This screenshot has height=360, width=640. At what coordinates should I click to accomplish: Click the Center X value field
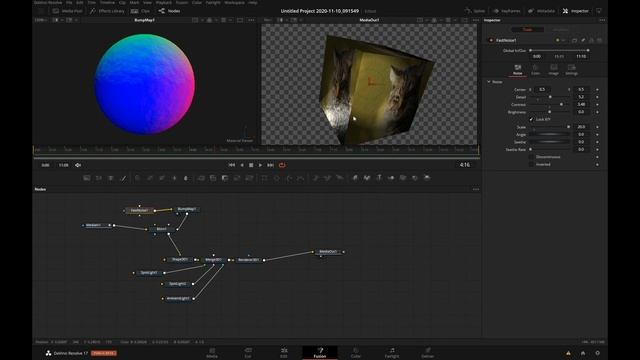[542, 89]
